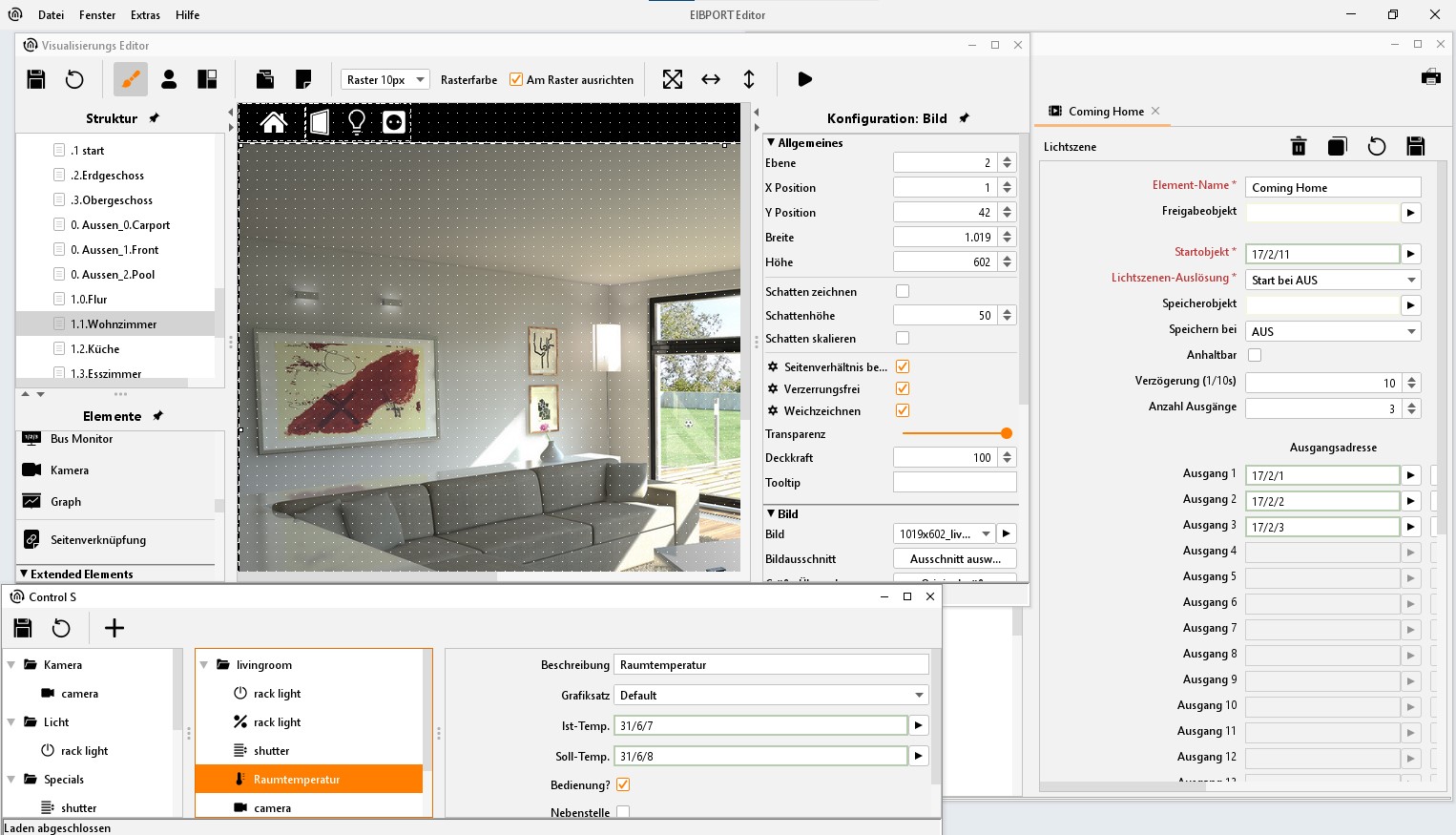Image resolution: width=1456 pixels, height=835 pixels.
Task: Click the play preview button
Action: coord(804,79)
